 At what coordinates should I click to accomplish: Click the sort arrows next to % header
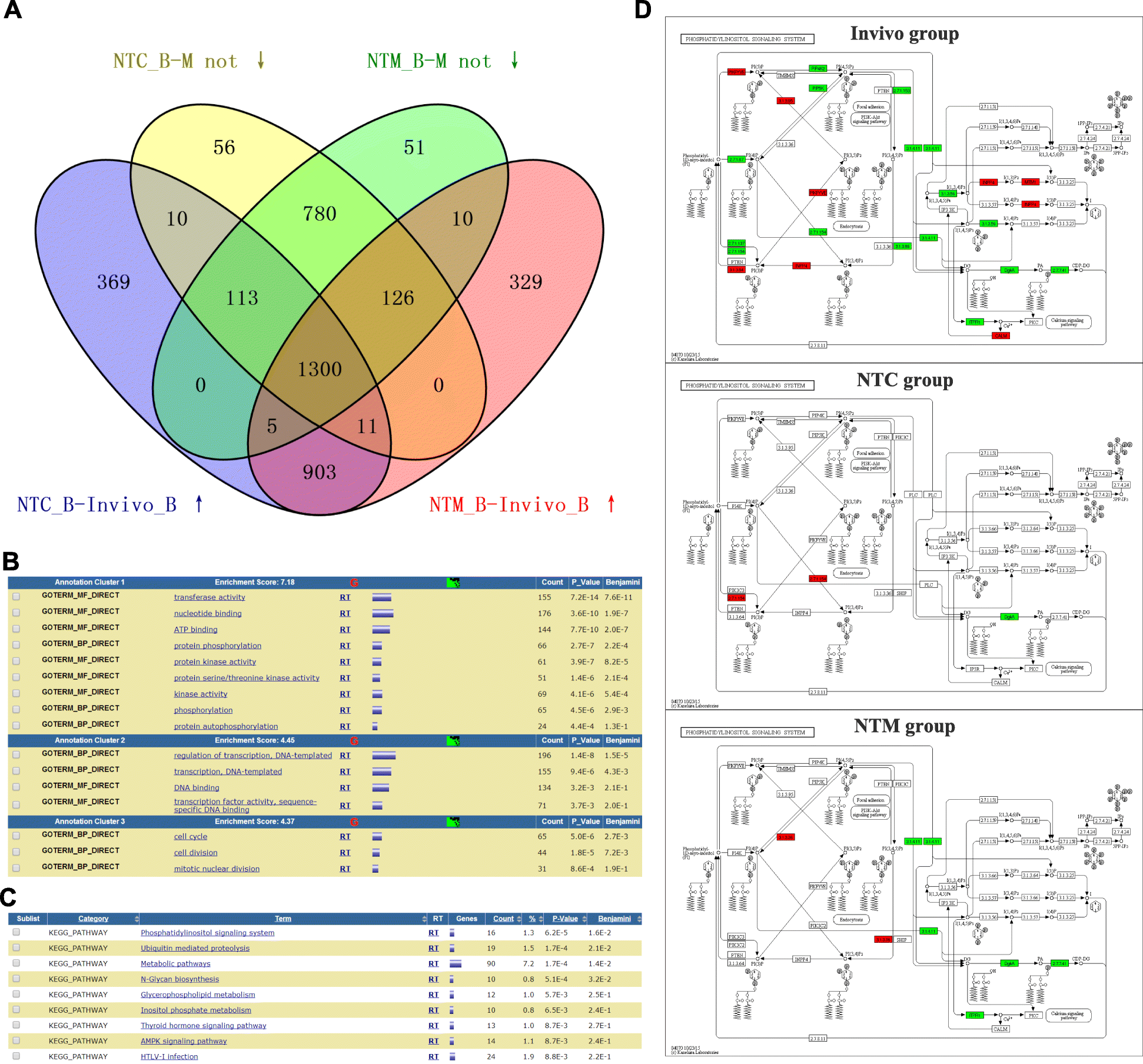pos(540,919)
